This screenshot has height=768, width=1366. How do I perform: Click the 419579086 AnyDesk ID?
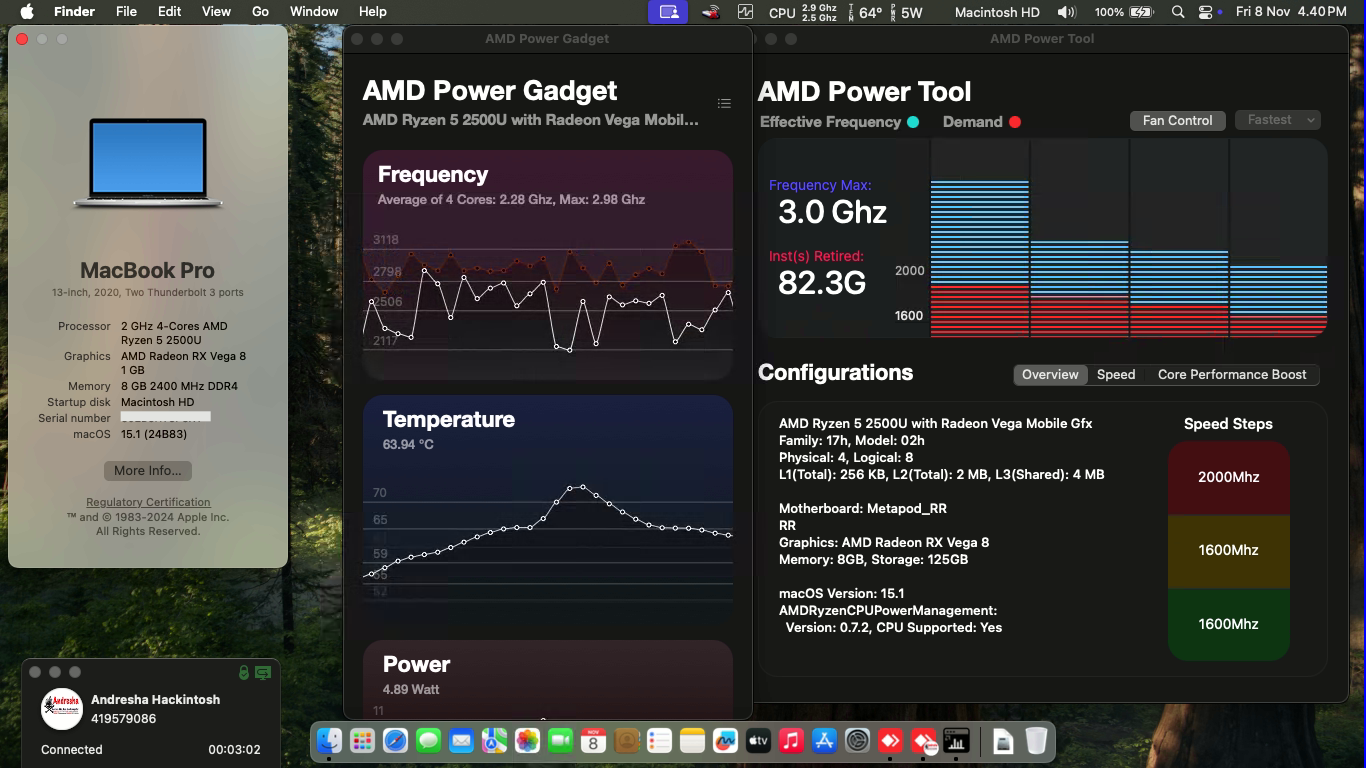click(x=123, y=718)
